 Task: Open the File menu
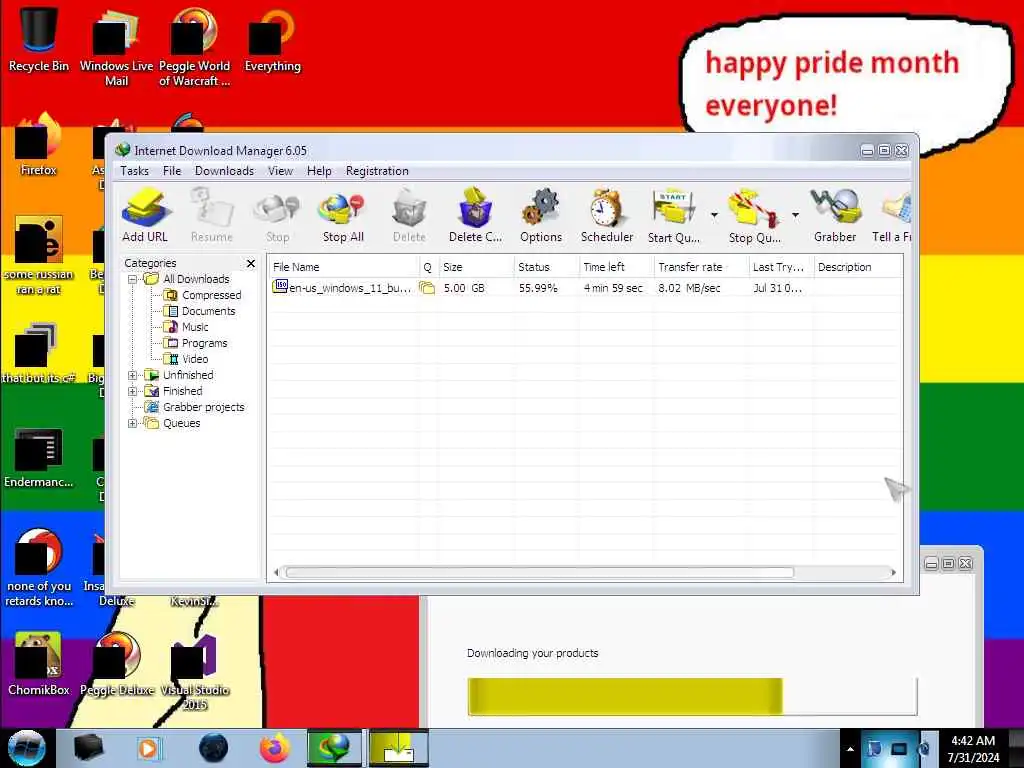pyautogui.click(x=172, y=171)
